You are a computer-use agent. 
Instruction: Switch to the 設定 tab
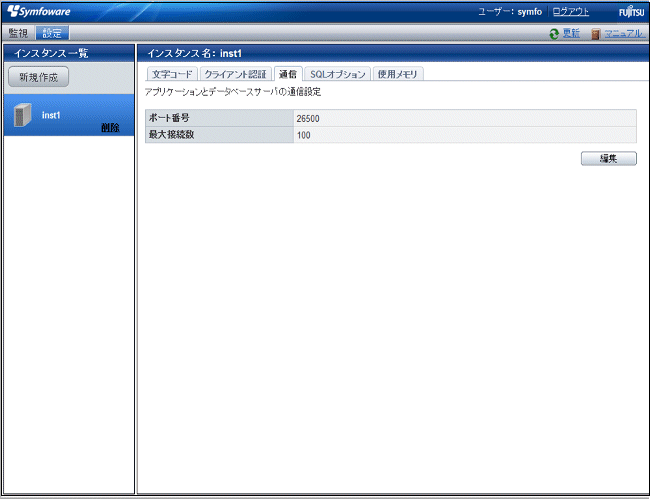click(52, 33)
